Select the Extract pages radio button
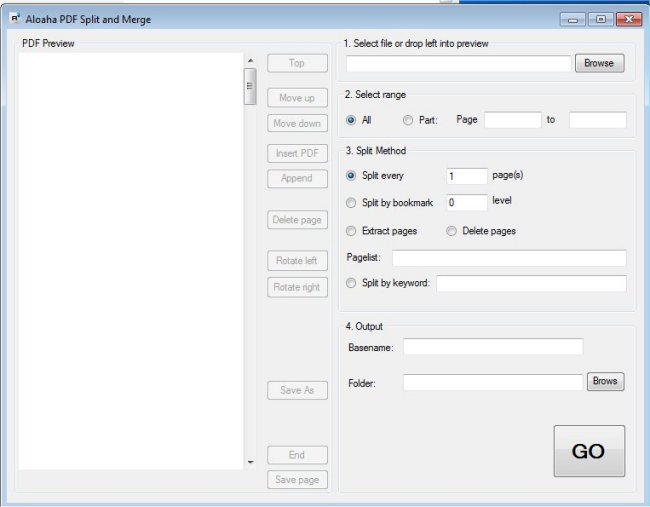The height and width of the screenshot is (507, 650). (351, 231)
